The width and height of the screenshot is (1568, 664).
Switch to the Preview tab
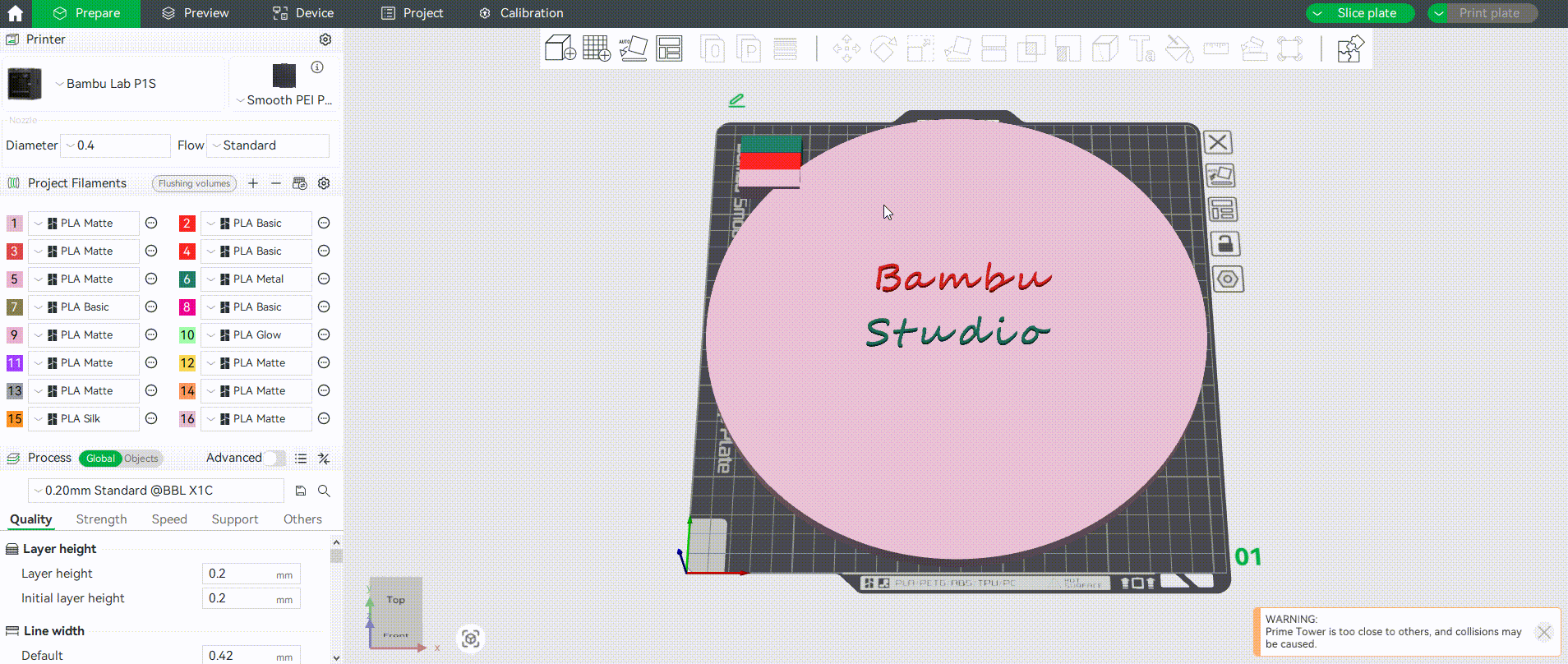[x=196, y=13]
